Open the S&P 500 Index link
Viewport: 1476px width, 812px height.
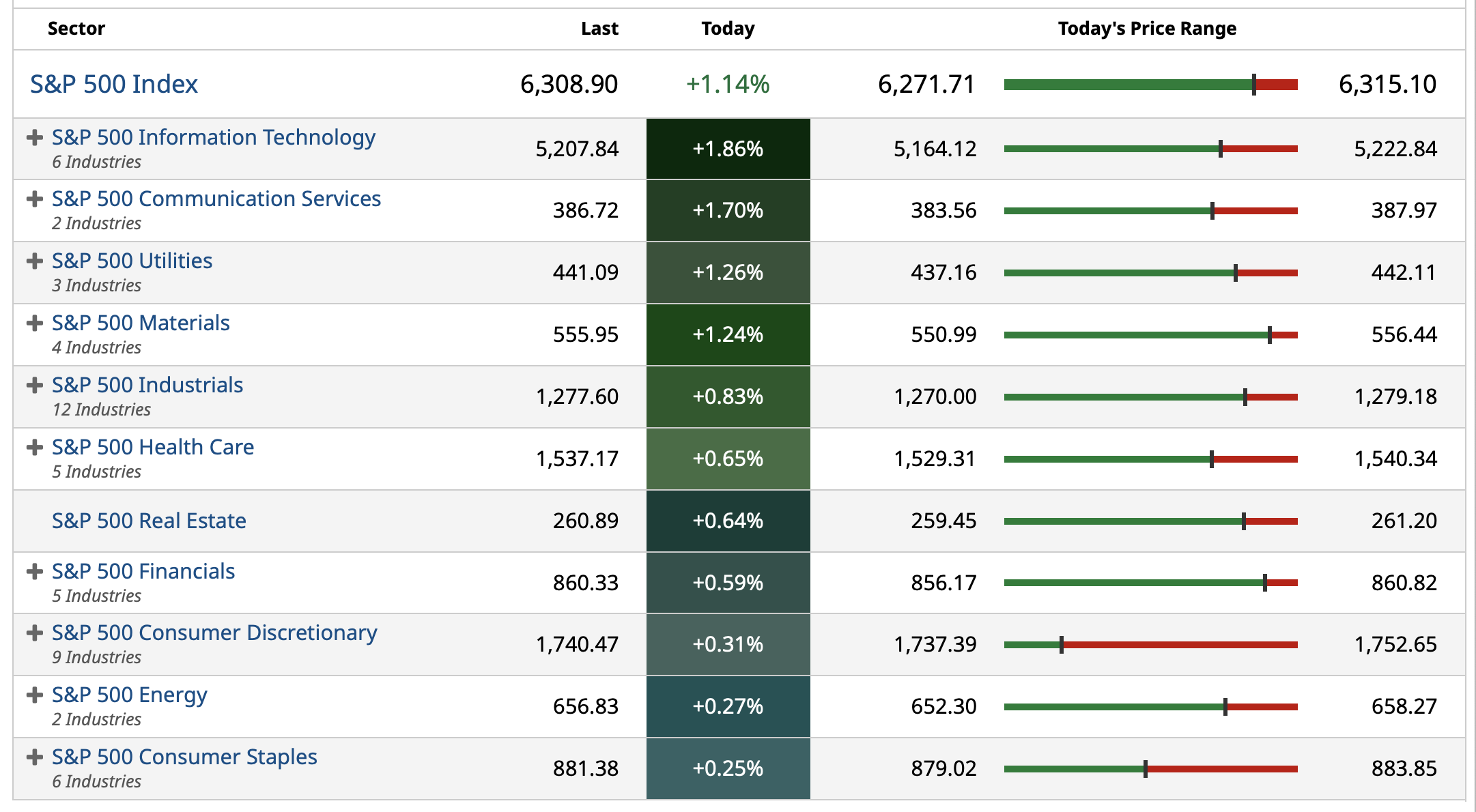[113, 85]
